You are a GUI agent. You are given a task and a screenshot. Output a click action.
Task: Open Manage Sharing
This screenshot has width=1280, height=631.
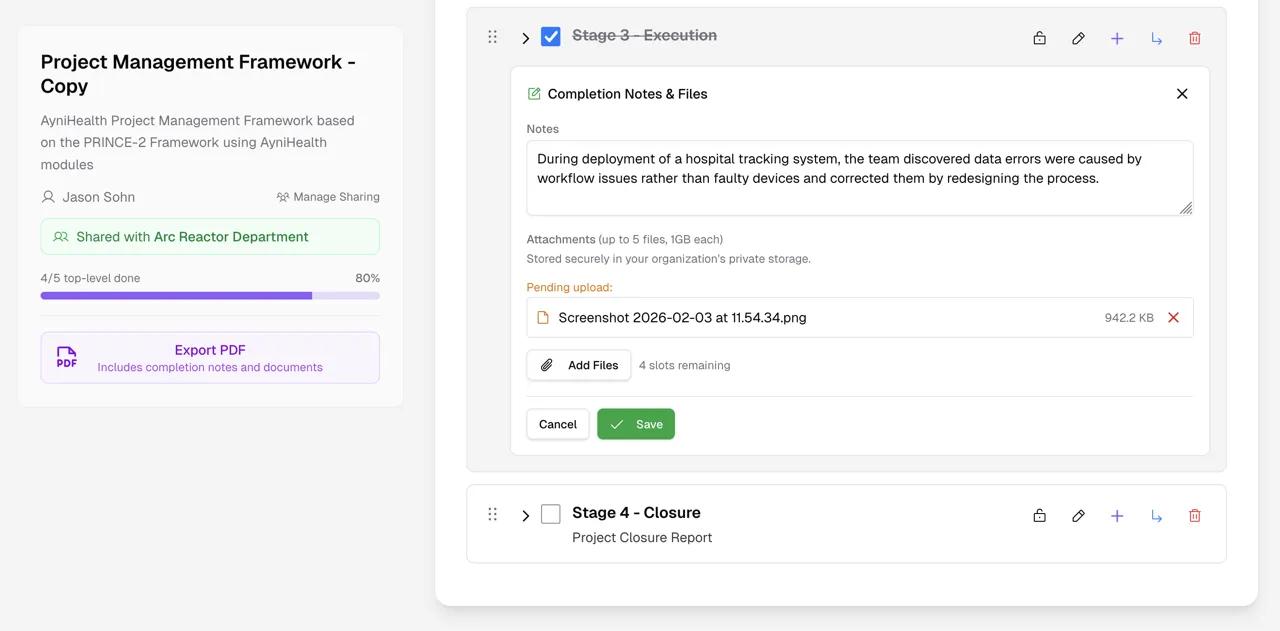(x=328, y=196)
